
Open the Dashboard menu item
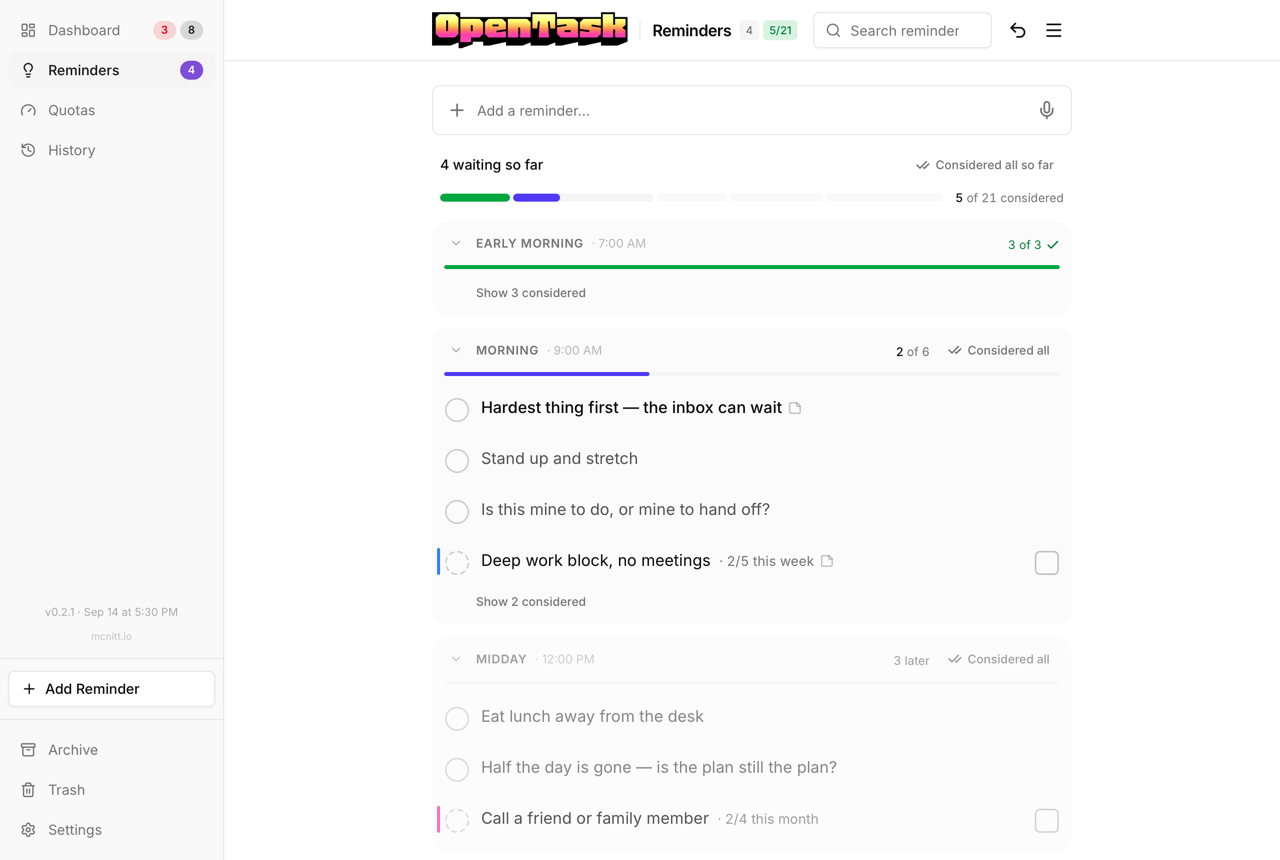coord(112,30)
